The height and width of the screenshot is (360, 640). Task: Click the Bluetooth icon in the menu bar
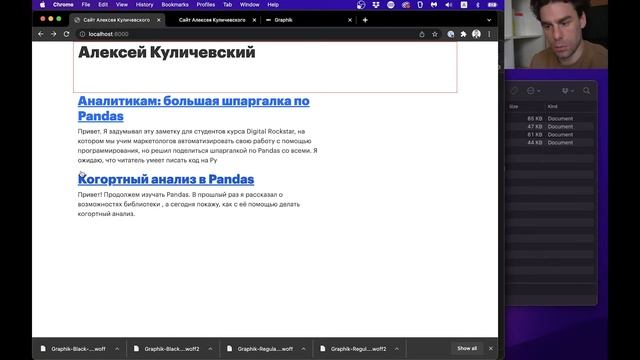478,5
